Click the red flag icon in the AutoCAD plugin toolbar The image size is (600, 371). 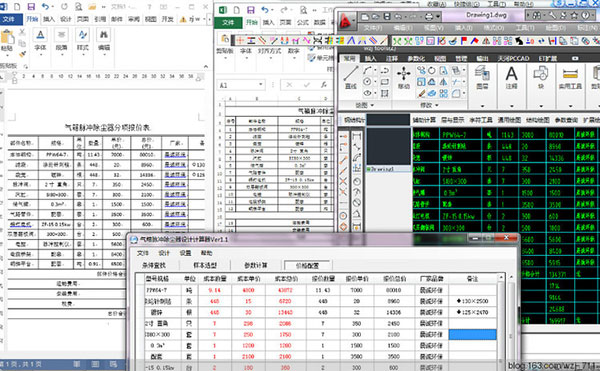point(464,41)
